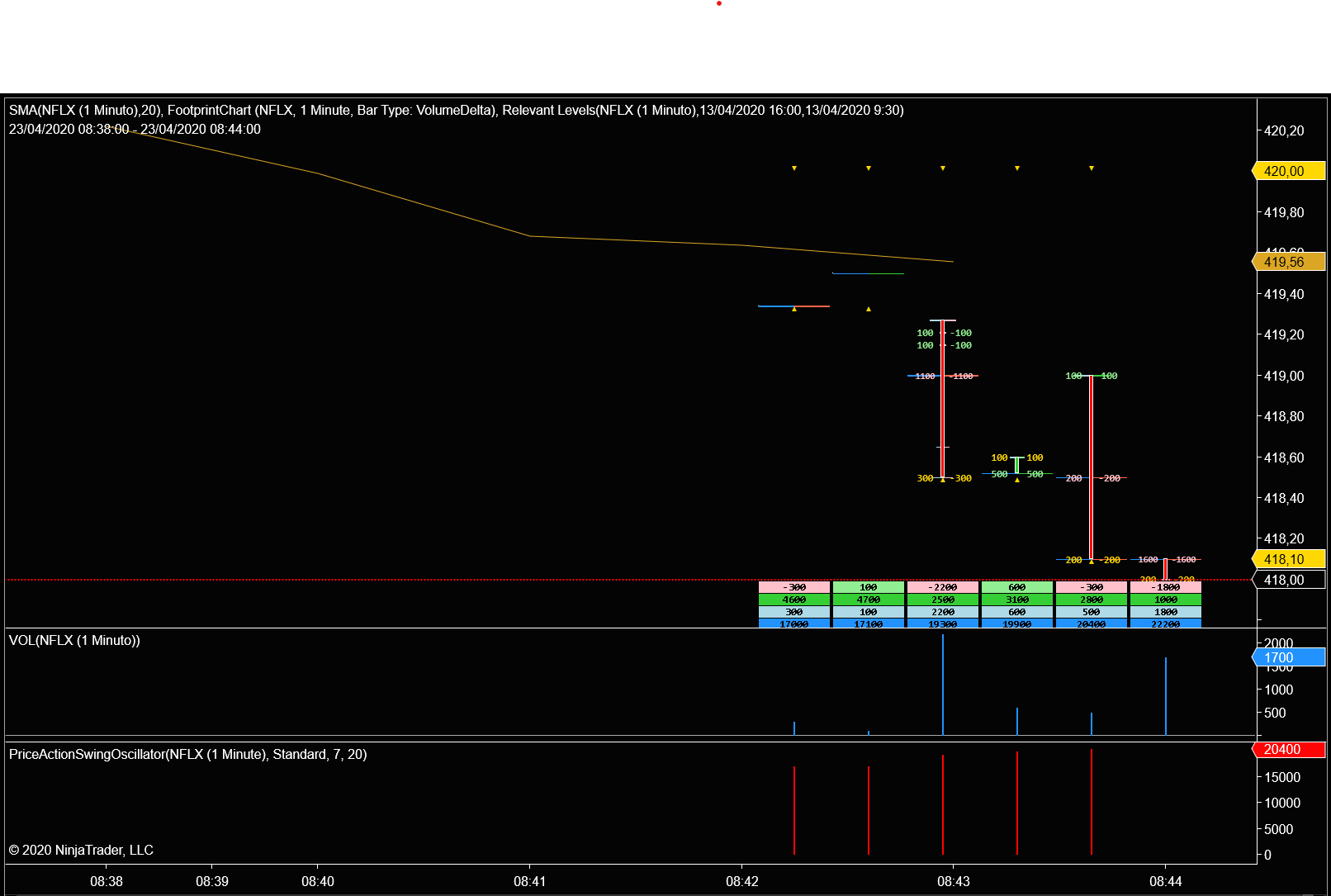Click the 08:41 time axis label
Viewport: 1331px width, 896px height.
click(x=529, y=881)
